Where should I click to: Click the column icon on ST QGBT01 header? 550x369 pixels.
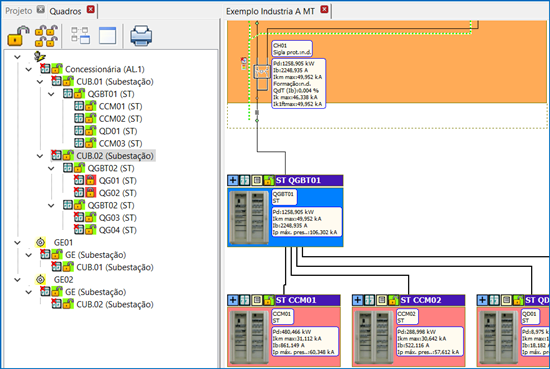click(x=245, y=180)
